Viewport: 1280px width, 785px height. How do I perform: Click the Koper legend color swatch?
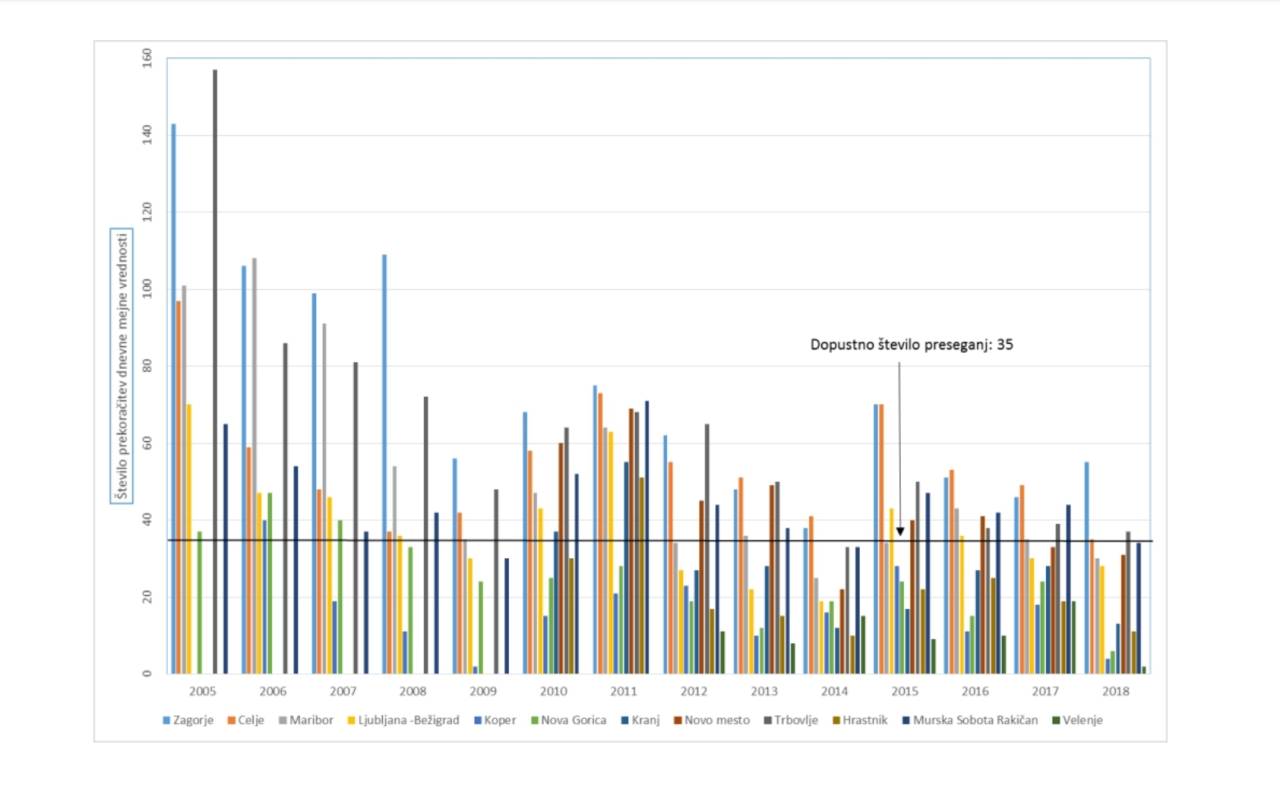(x=485, y=720)
